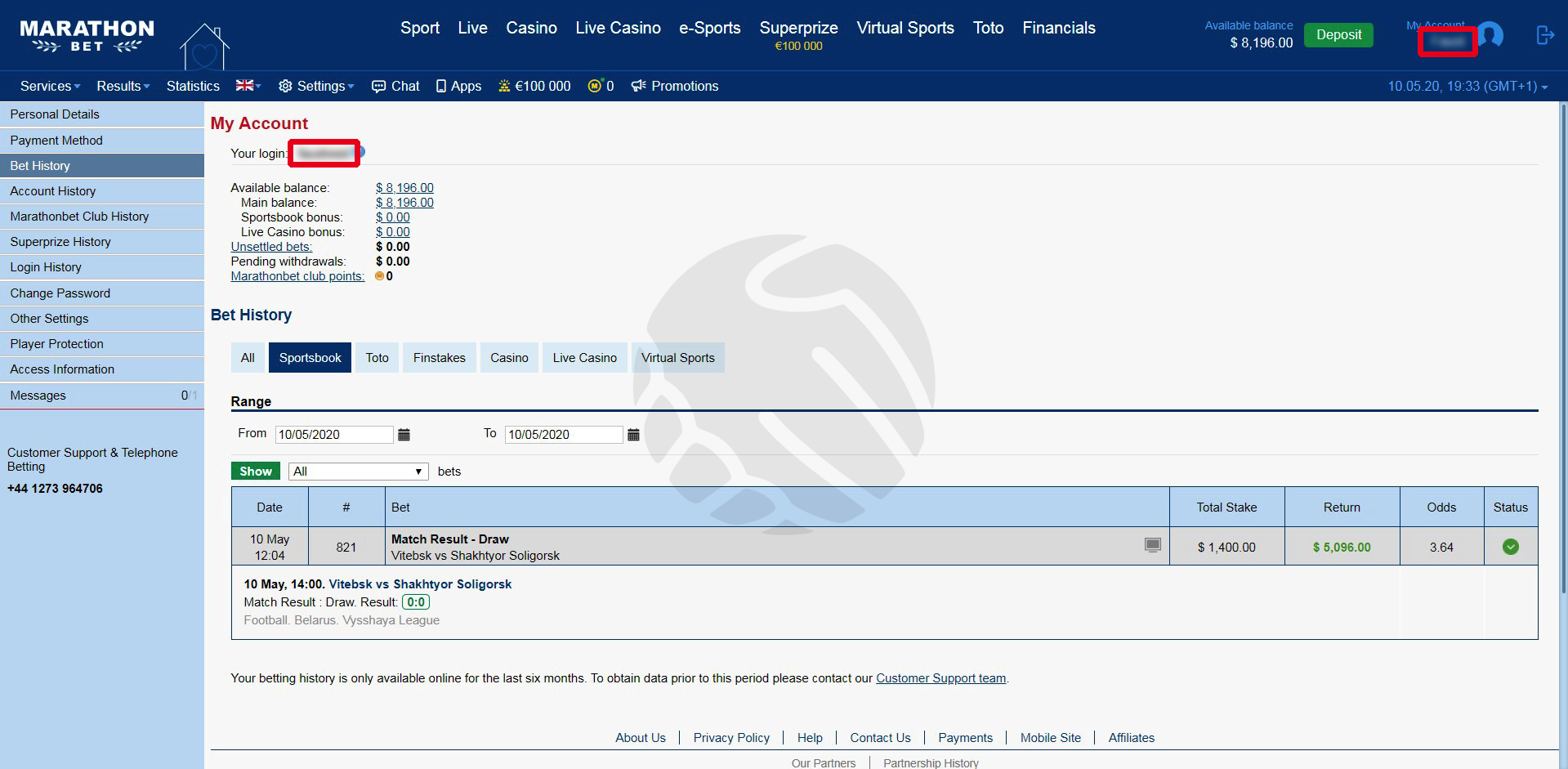Viewport: 1568px width, 769px height.
Task: Open the Financials section
Action: 1059,28
